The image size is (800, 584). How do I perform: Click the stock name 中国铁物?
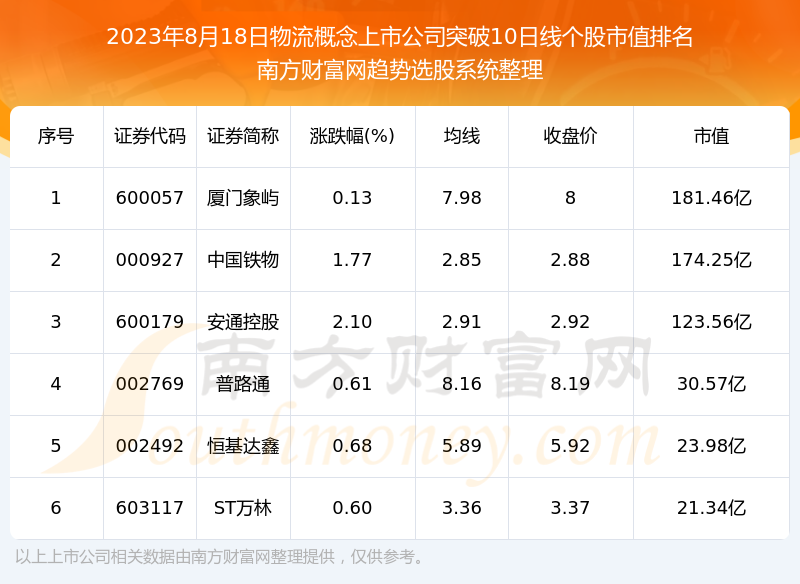tap(243, 260)
